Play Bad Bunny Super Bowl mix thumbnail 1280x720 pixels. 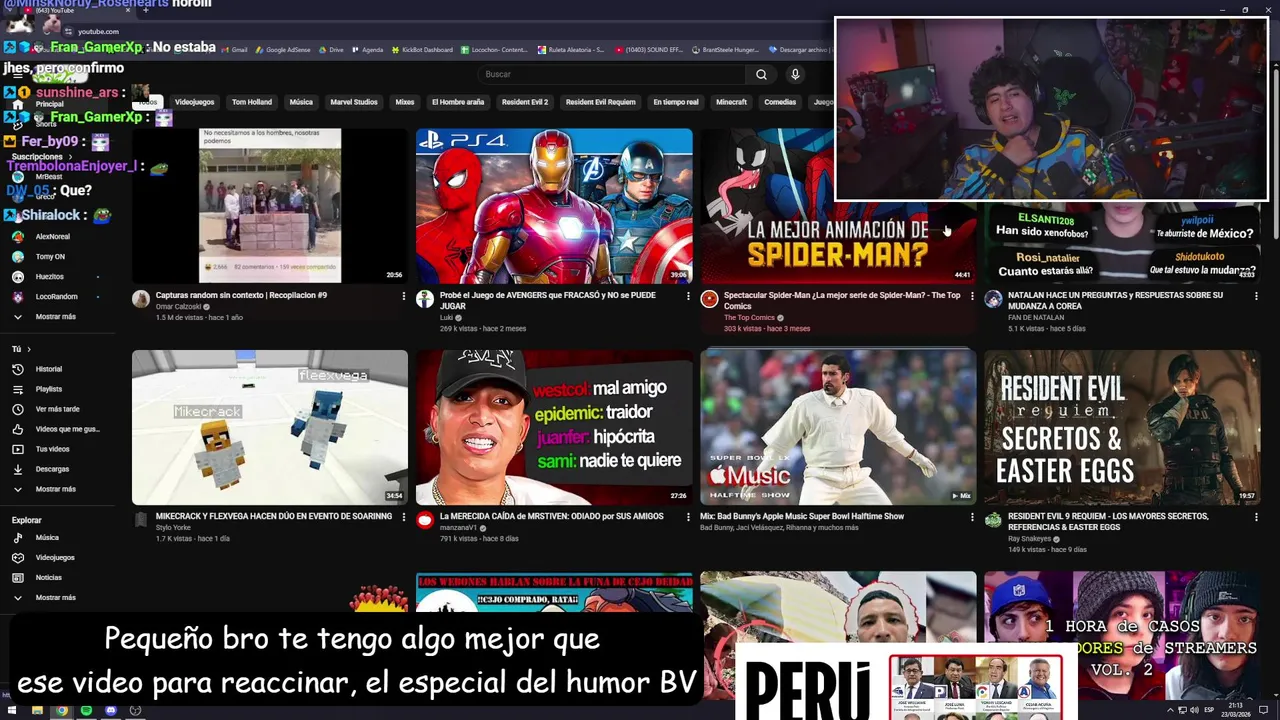[838, 427]
